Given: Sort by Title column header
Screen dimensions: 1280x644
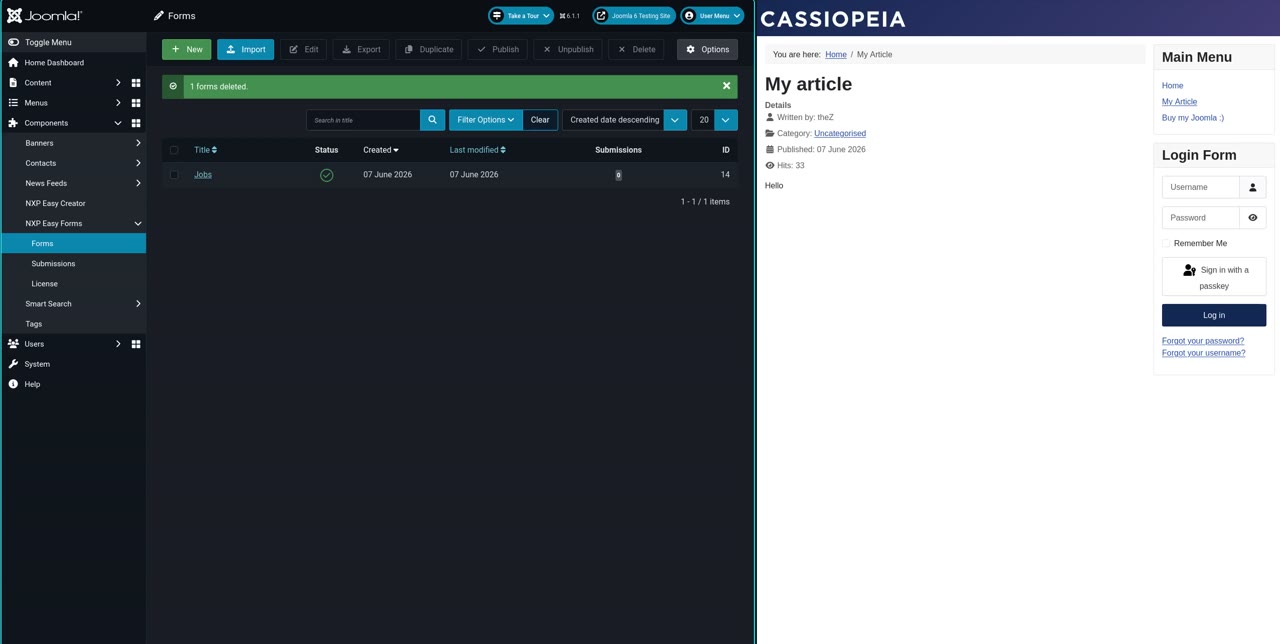Looking at the screenshot, I should 205,150.
